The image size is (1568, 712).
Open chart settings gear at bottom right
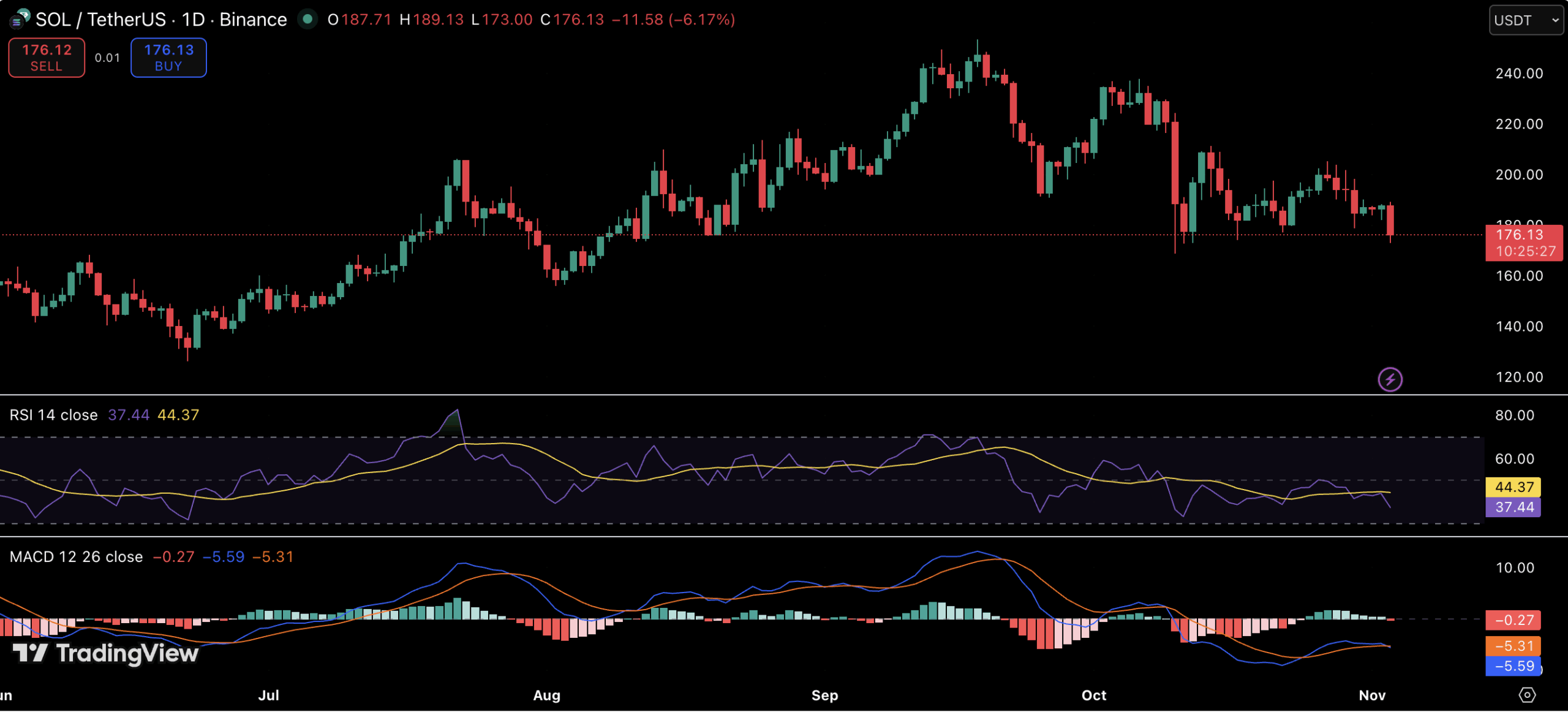click(1527, 695)
